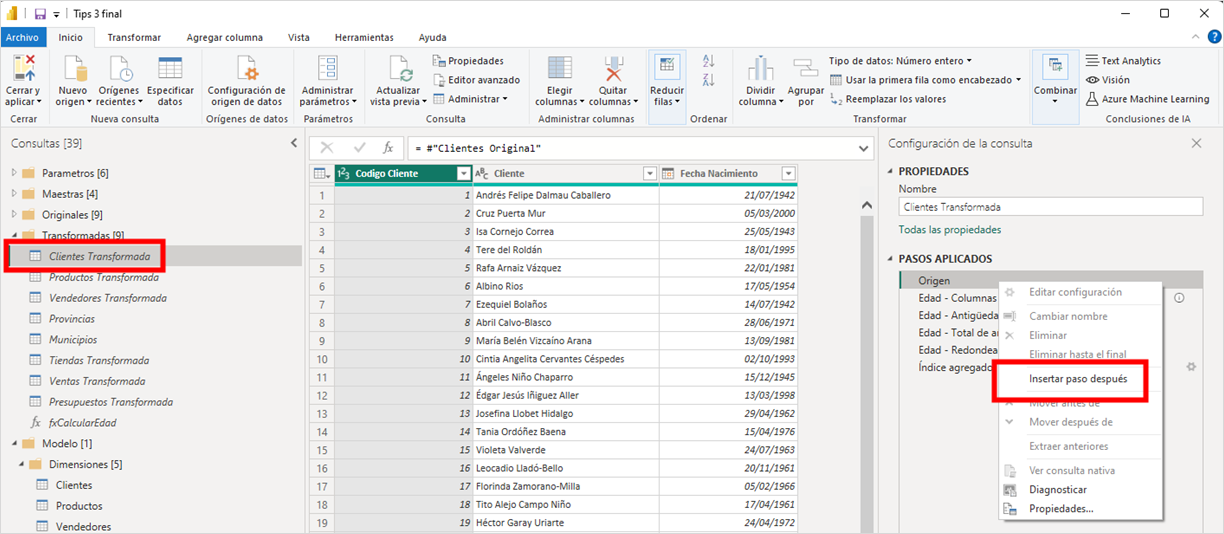Collapse the Consultas pane with arrow
Screen dimensions: 1224x534
[x=294, y=143]
